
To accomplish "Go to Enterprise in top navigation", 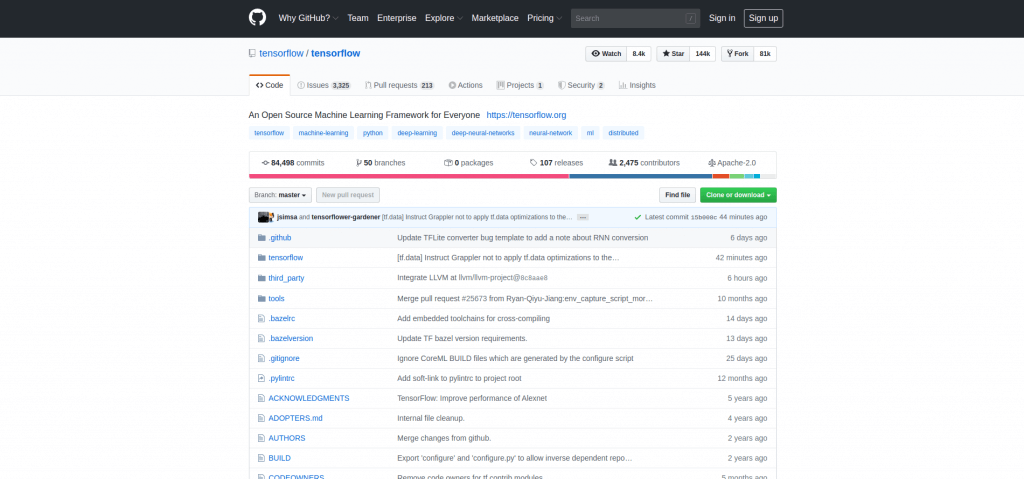I will (396, 18).
